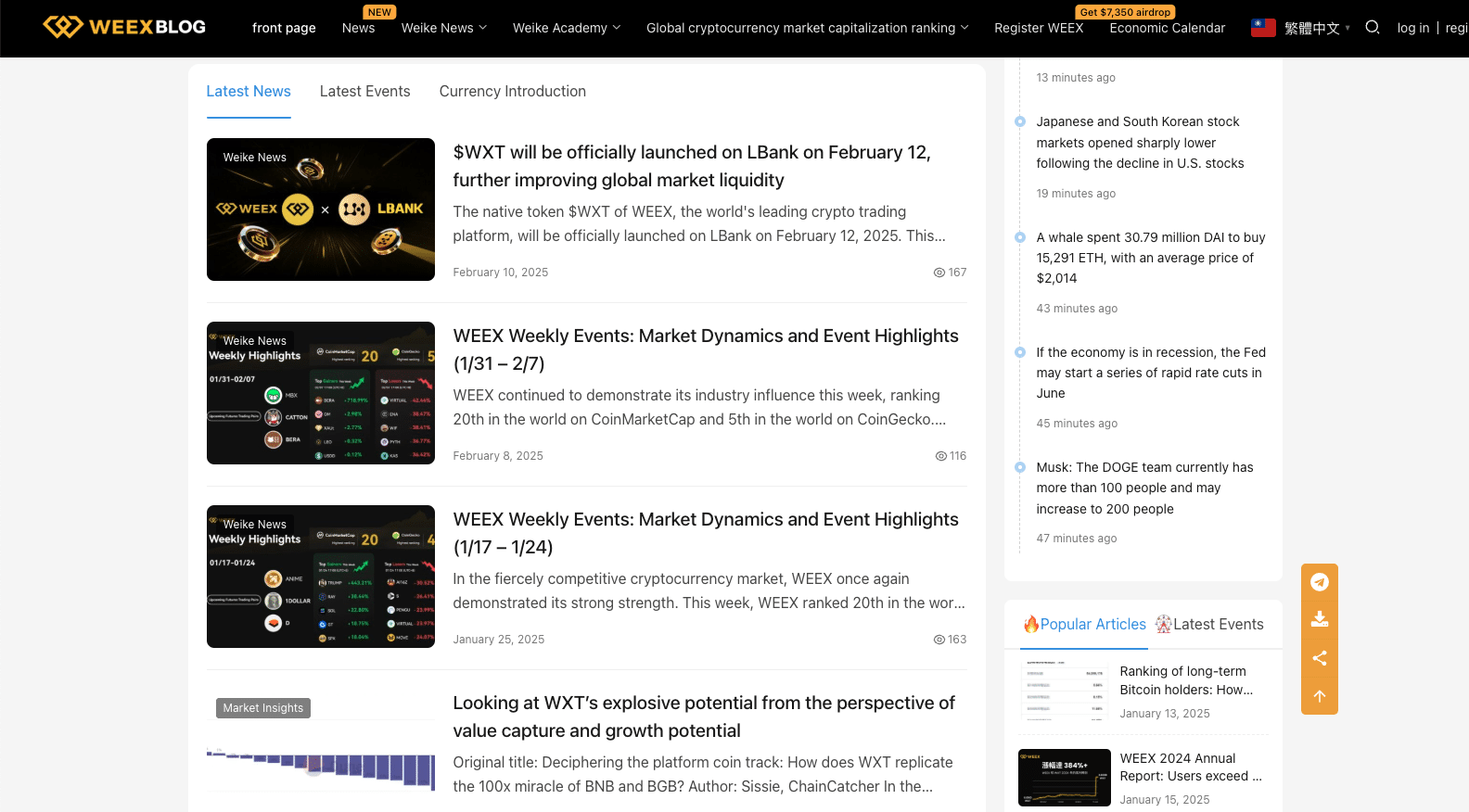This screenshot has height=812, width=1469.
Task: Click the 43 minutes ago timestamp
Action: point(1077,309)
